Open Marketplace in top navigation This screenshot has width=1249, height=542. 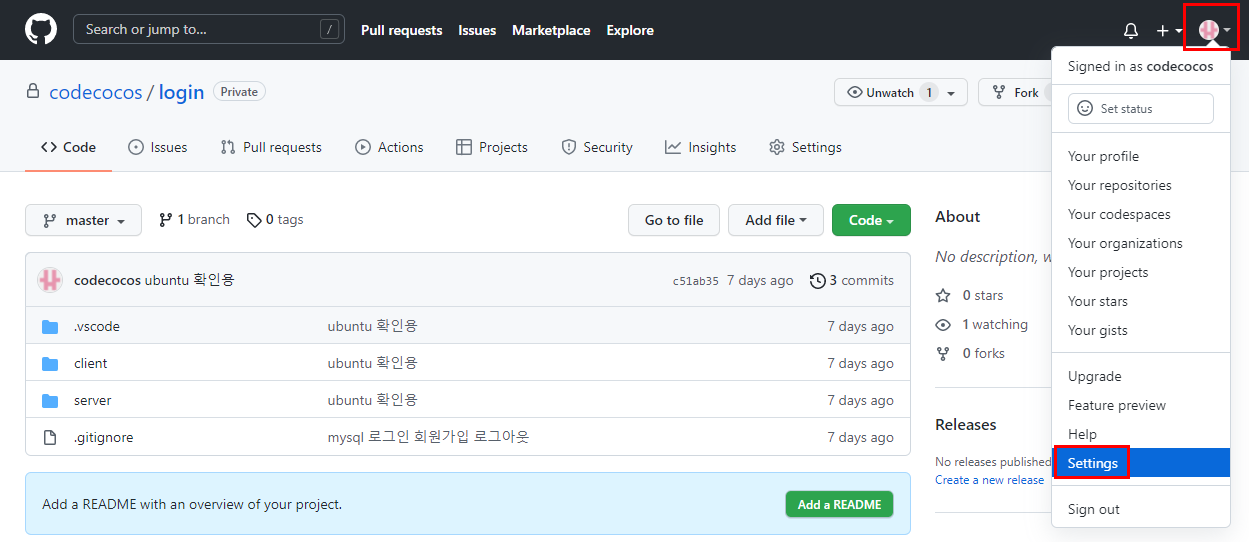point(551,30)
